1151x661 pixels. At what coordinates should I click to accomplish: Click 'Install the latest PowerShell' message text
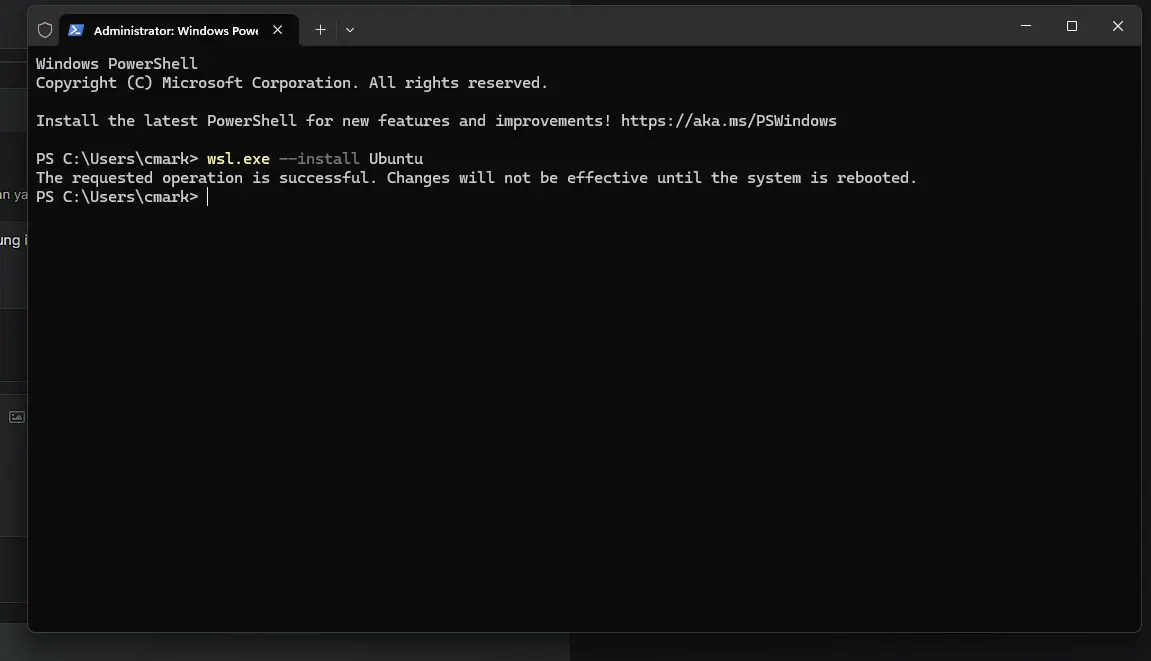coord(166,120)
